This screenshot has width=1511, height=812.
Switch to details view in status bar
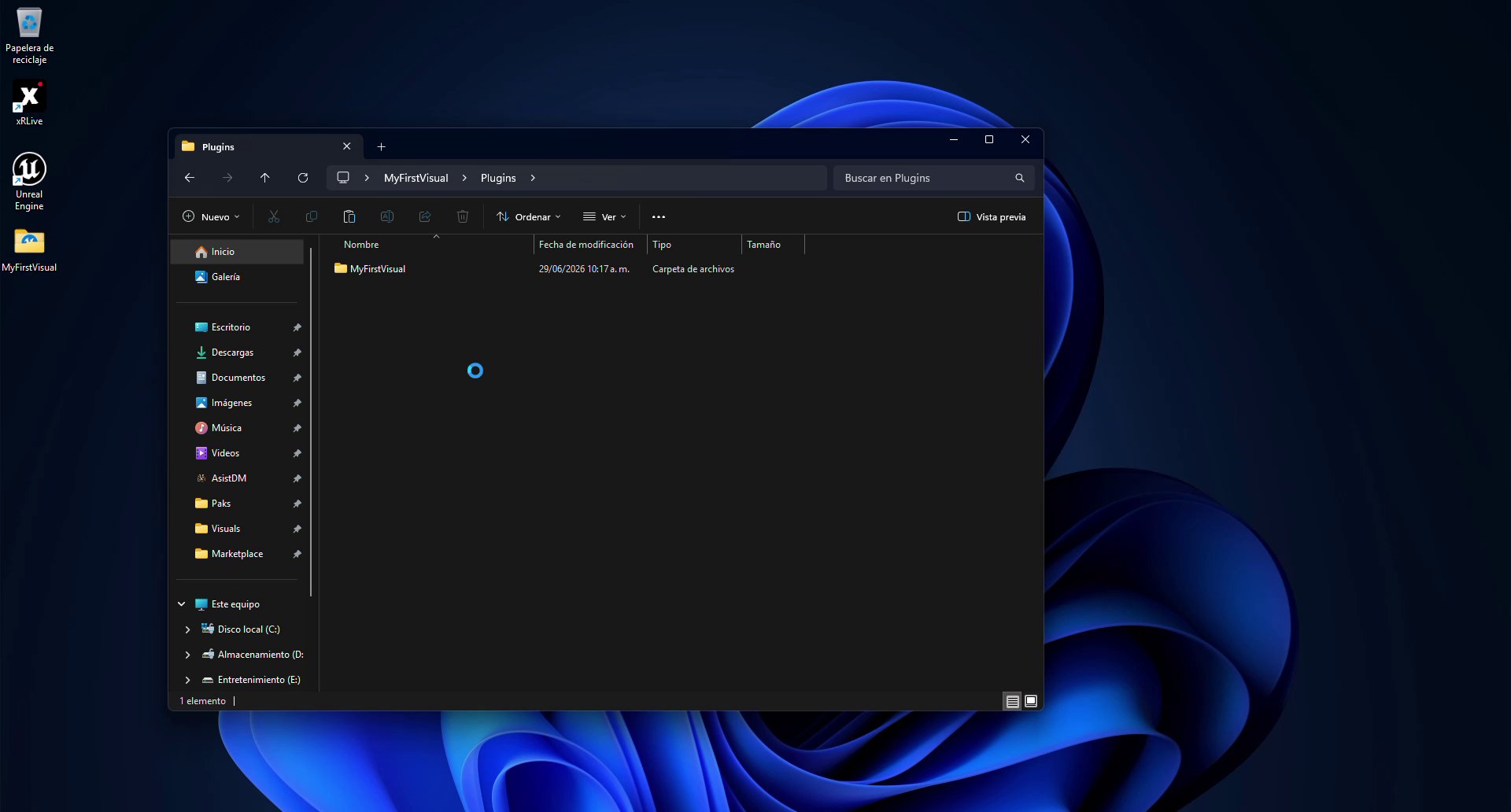(x=1013, y=701)
